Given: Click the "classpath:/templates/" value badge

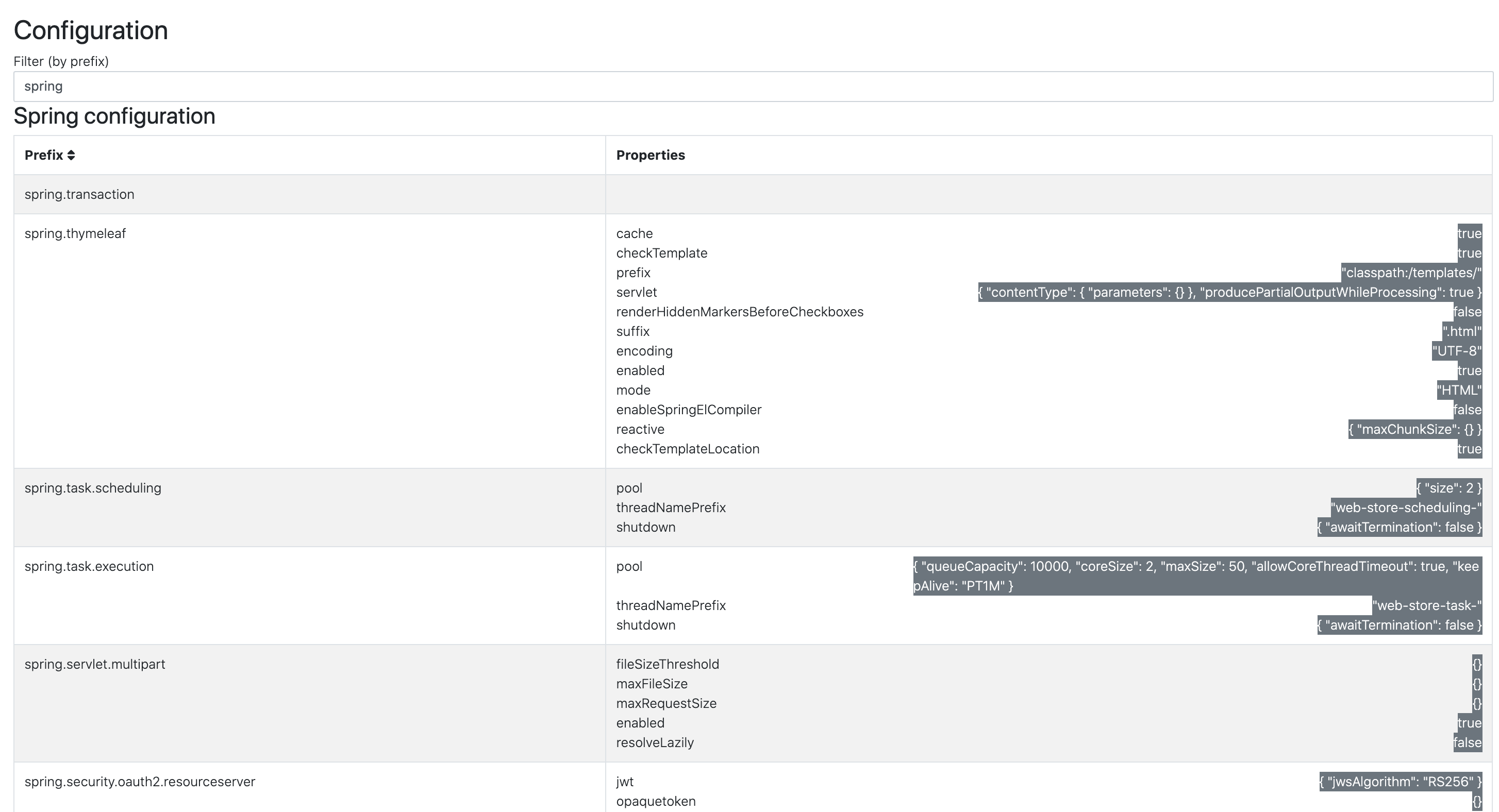Looking at the screenshot, I should (1410, 273).
